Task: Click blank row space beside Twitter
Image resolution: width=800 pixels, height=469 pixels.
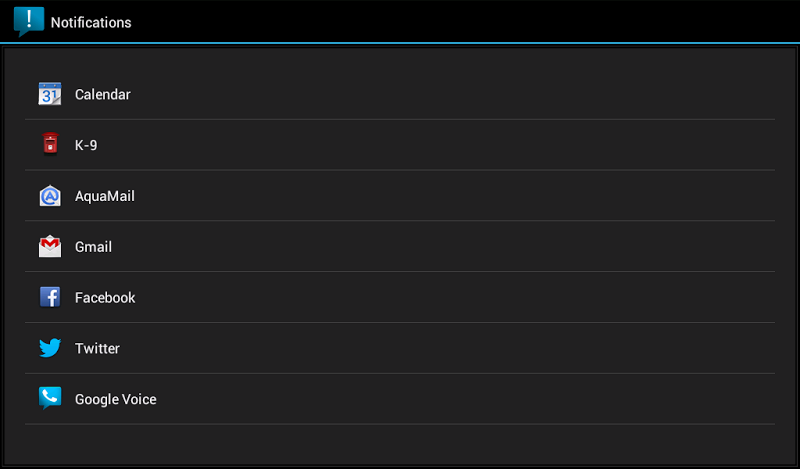Action: click(447, 348)
